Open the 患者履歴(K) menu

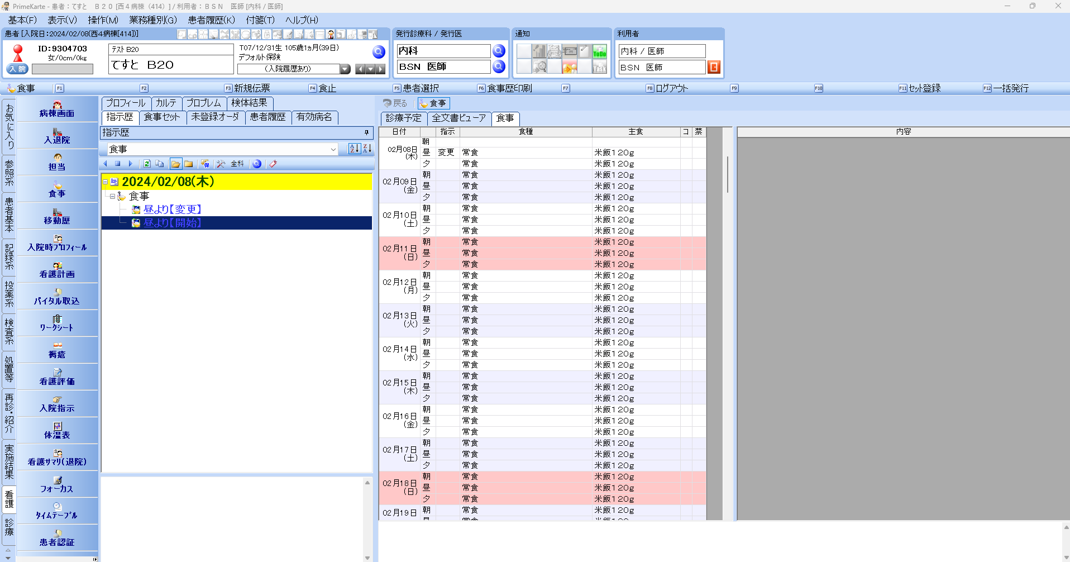click(x=212, y=20)
